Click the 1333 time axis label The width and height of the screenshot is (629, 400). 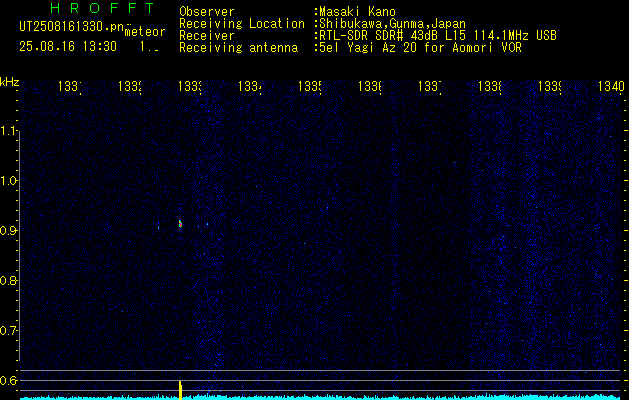(x=189, y=86)
